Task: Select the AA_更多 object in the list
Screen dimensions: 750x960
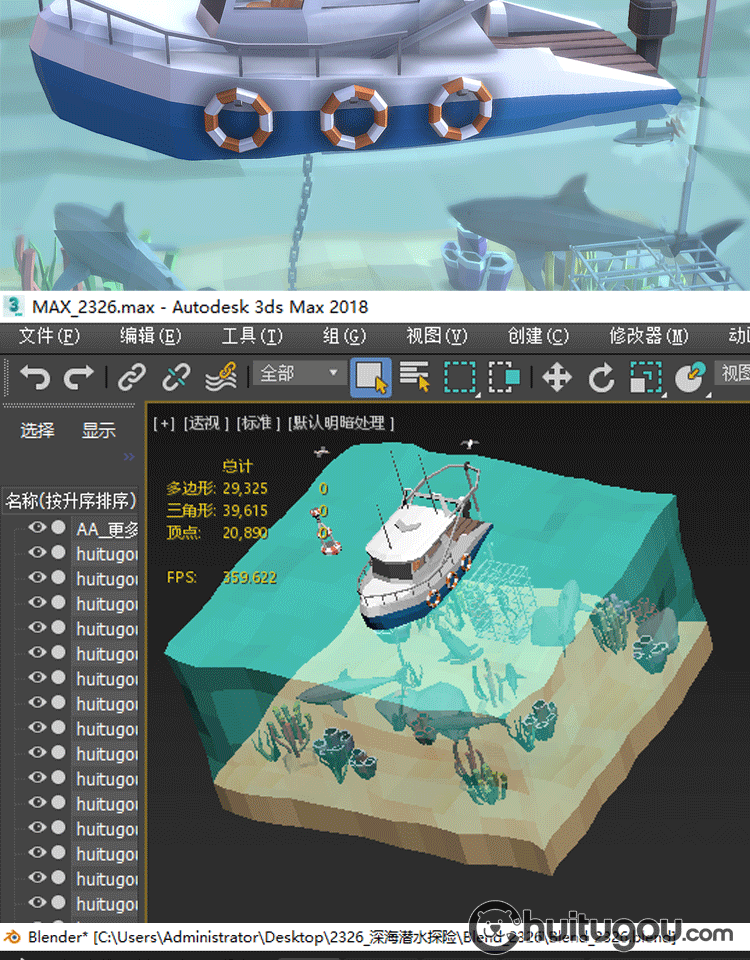Action: (107, 529)
